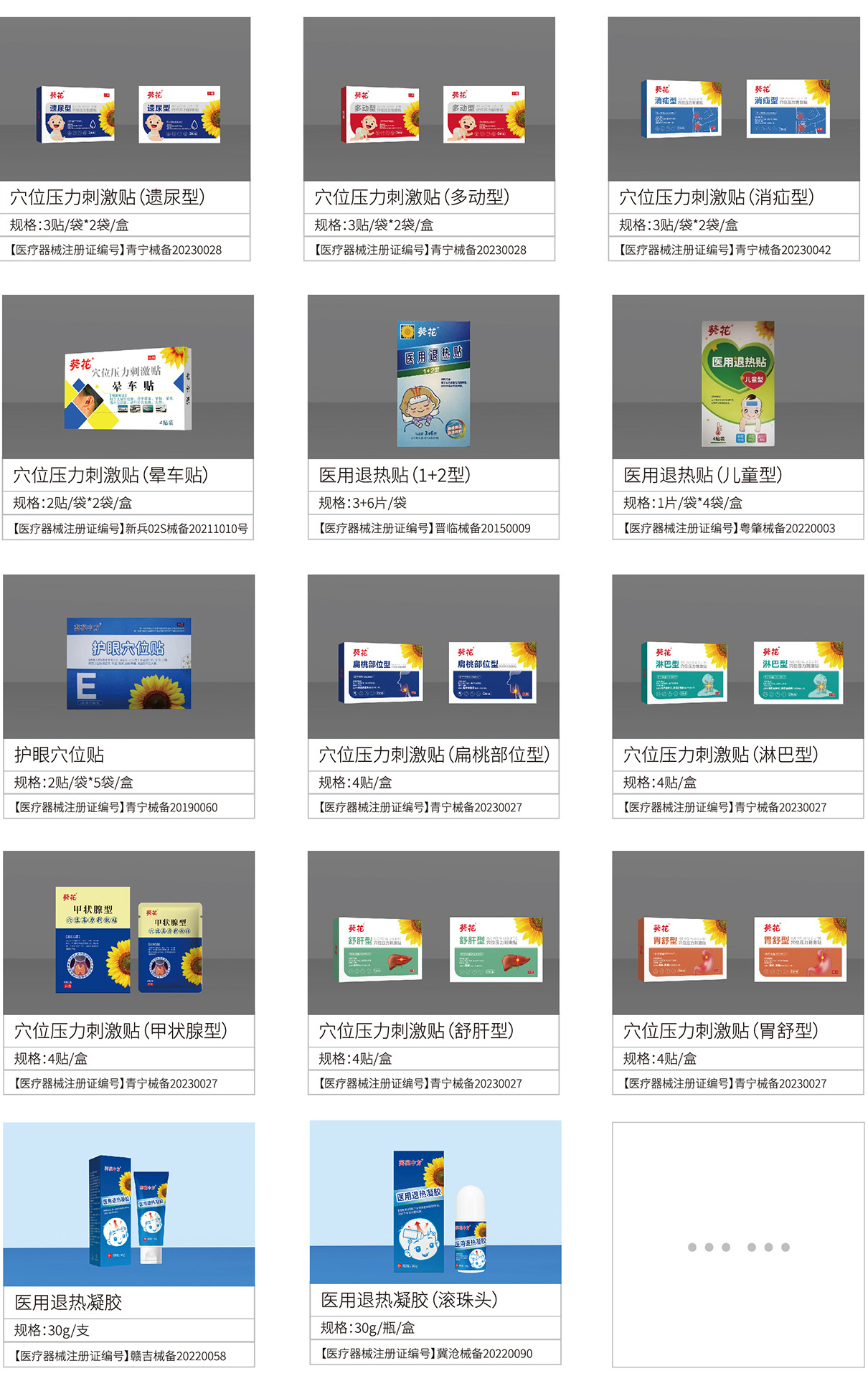This screenshot has width=868, height=1381.
Task: Open the 消疝型 acupoint patch product image
Action: pos(734,99)
